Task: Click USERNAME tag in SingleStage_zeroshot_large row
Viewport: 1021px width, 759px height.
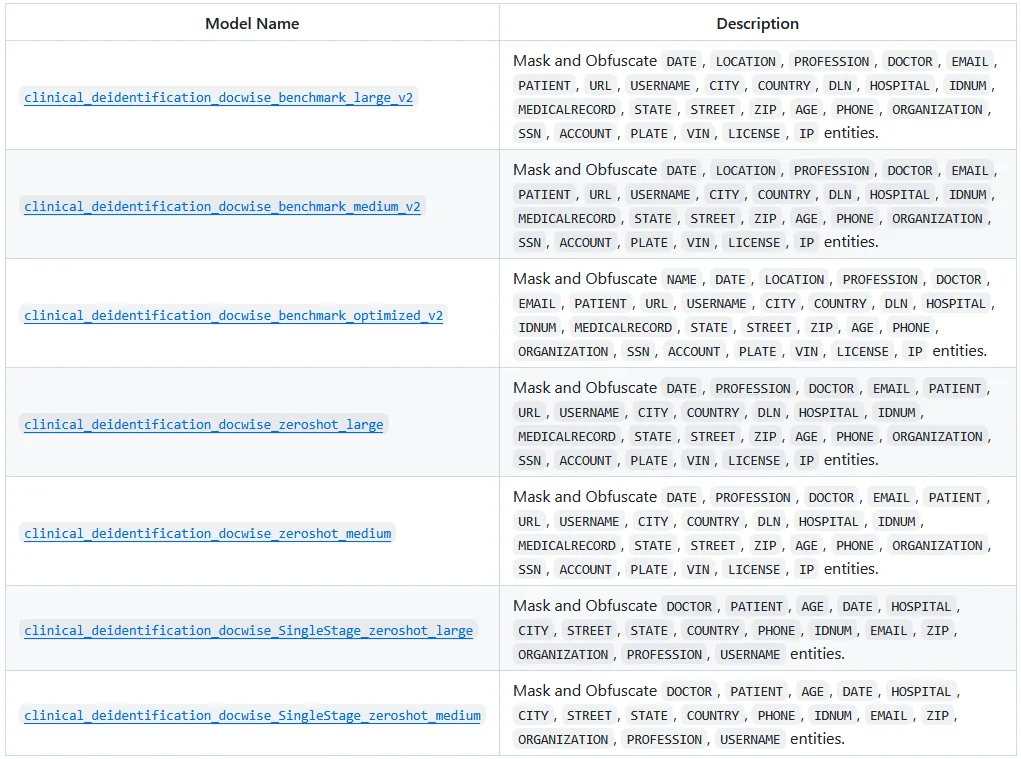Action: [750, 655]
